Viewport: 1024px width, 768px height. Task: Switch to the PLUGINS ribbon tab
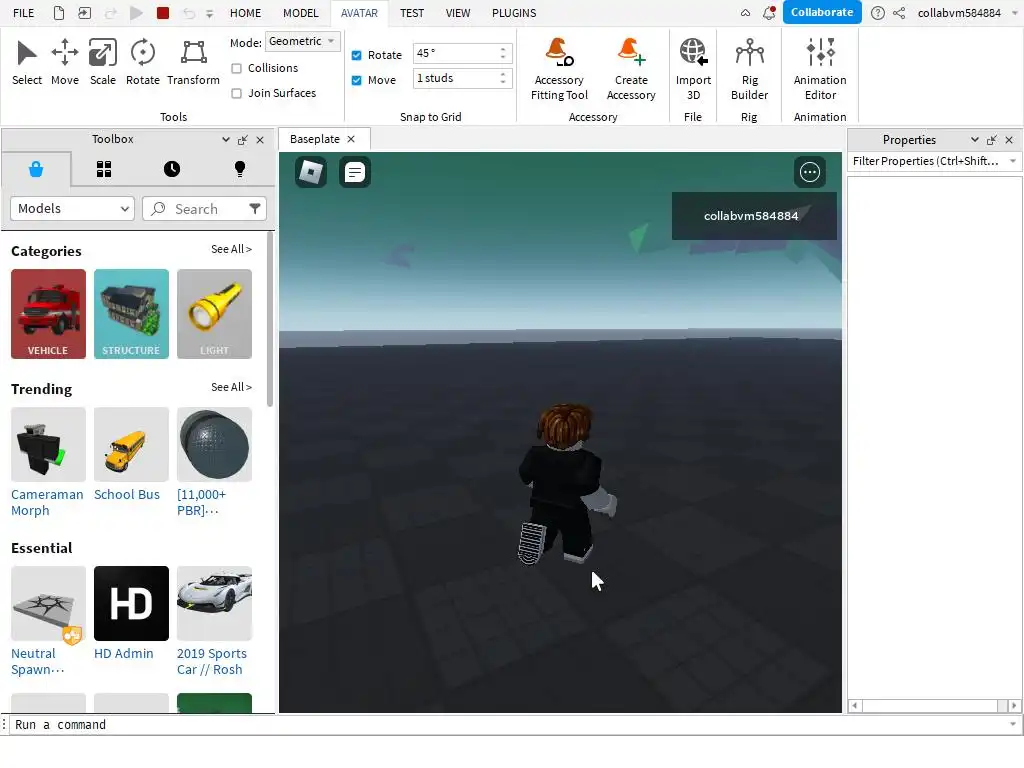click(x=514, y=13)
